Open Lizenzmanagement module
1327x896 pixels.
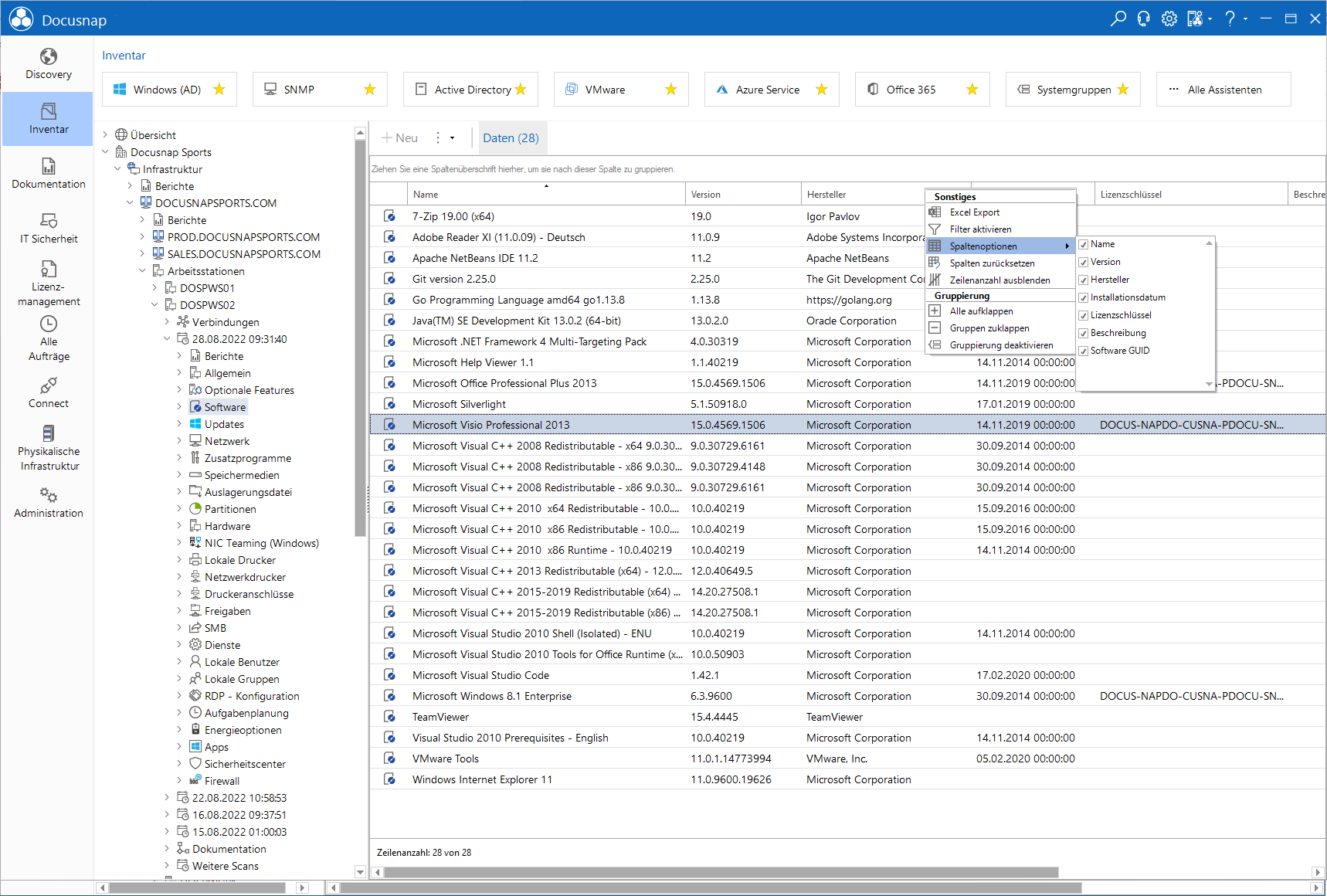pyautogui.click(x=48, y=283)
